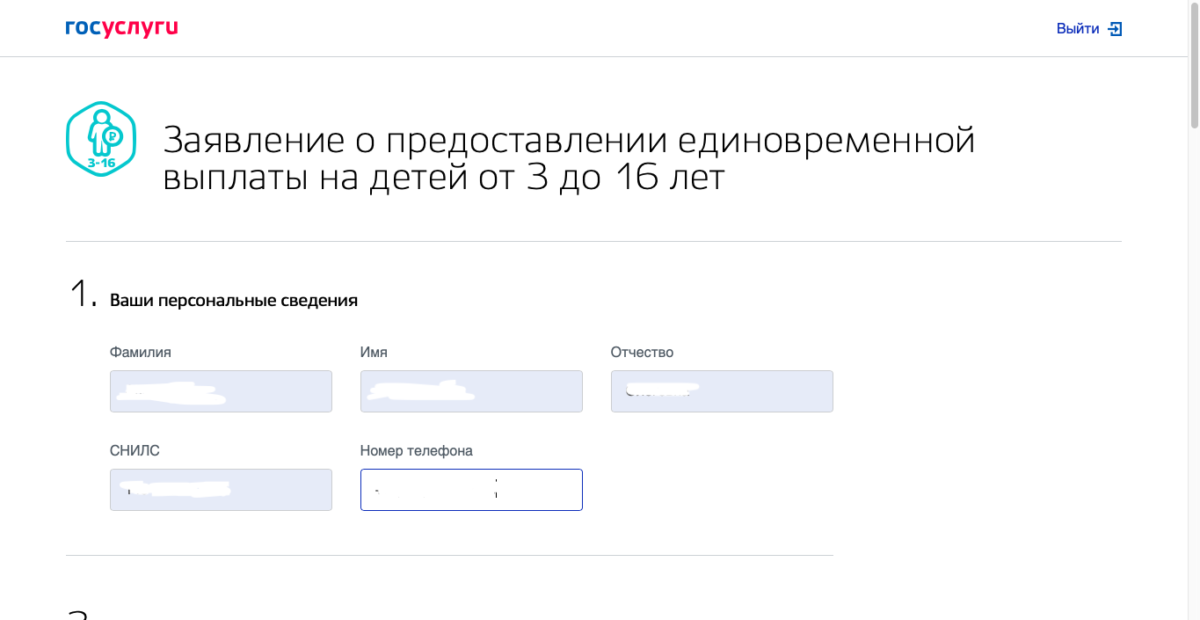Focus the Имя input field
Image resolution: width=1200 pixels, height=620 pixels.
tap(471, 391)
